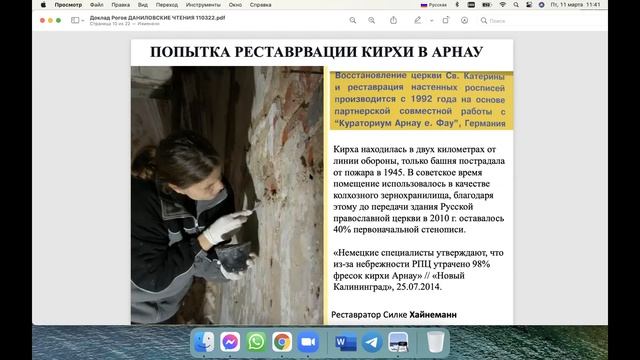This screenshot has width=640, height=360.
Task: Open the Окно menu
Action: [x=235, y=5]
